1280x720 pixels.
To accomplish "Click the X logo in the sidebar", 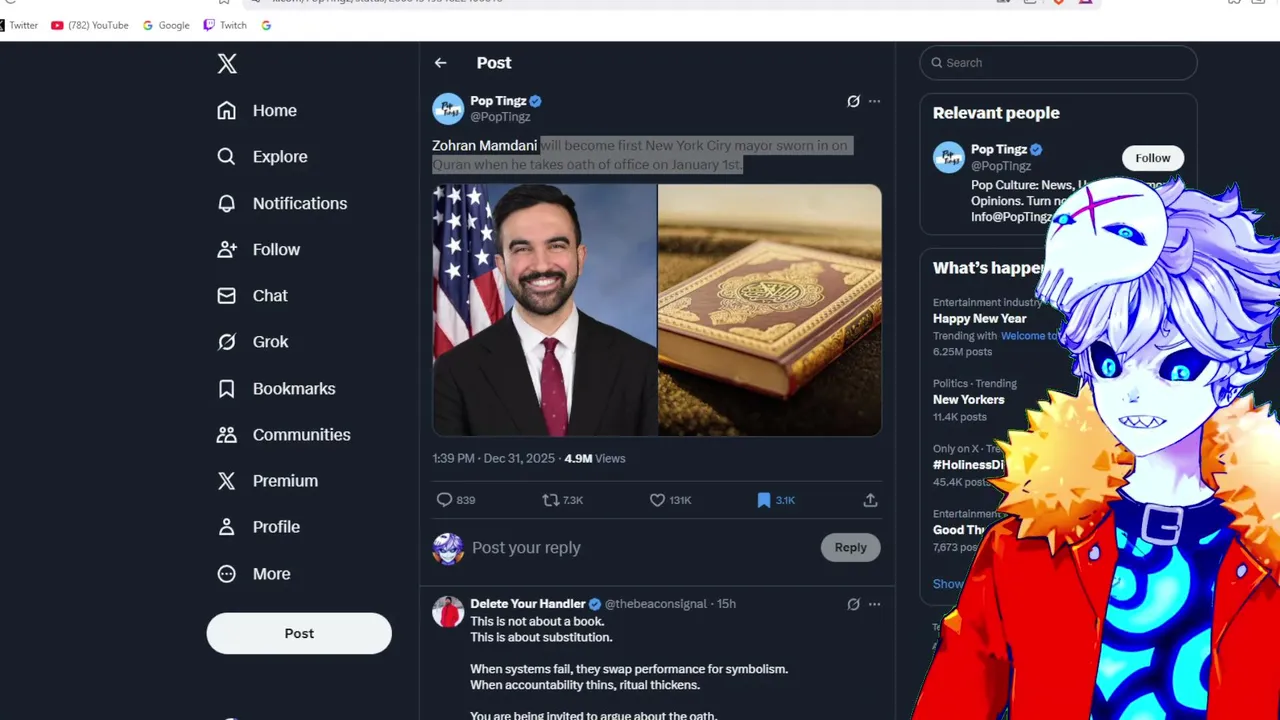I will (227, 64).
